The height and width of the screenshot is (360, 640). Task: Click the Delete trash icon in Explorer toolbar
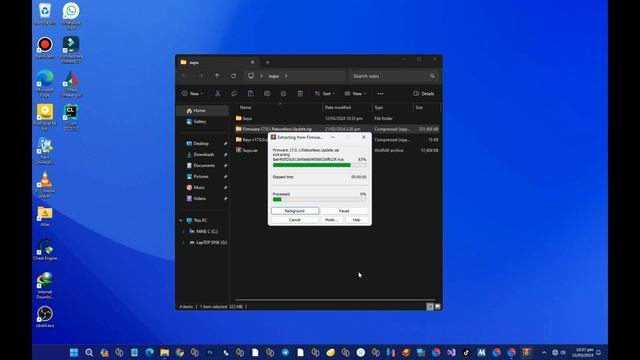click(300, 93)
